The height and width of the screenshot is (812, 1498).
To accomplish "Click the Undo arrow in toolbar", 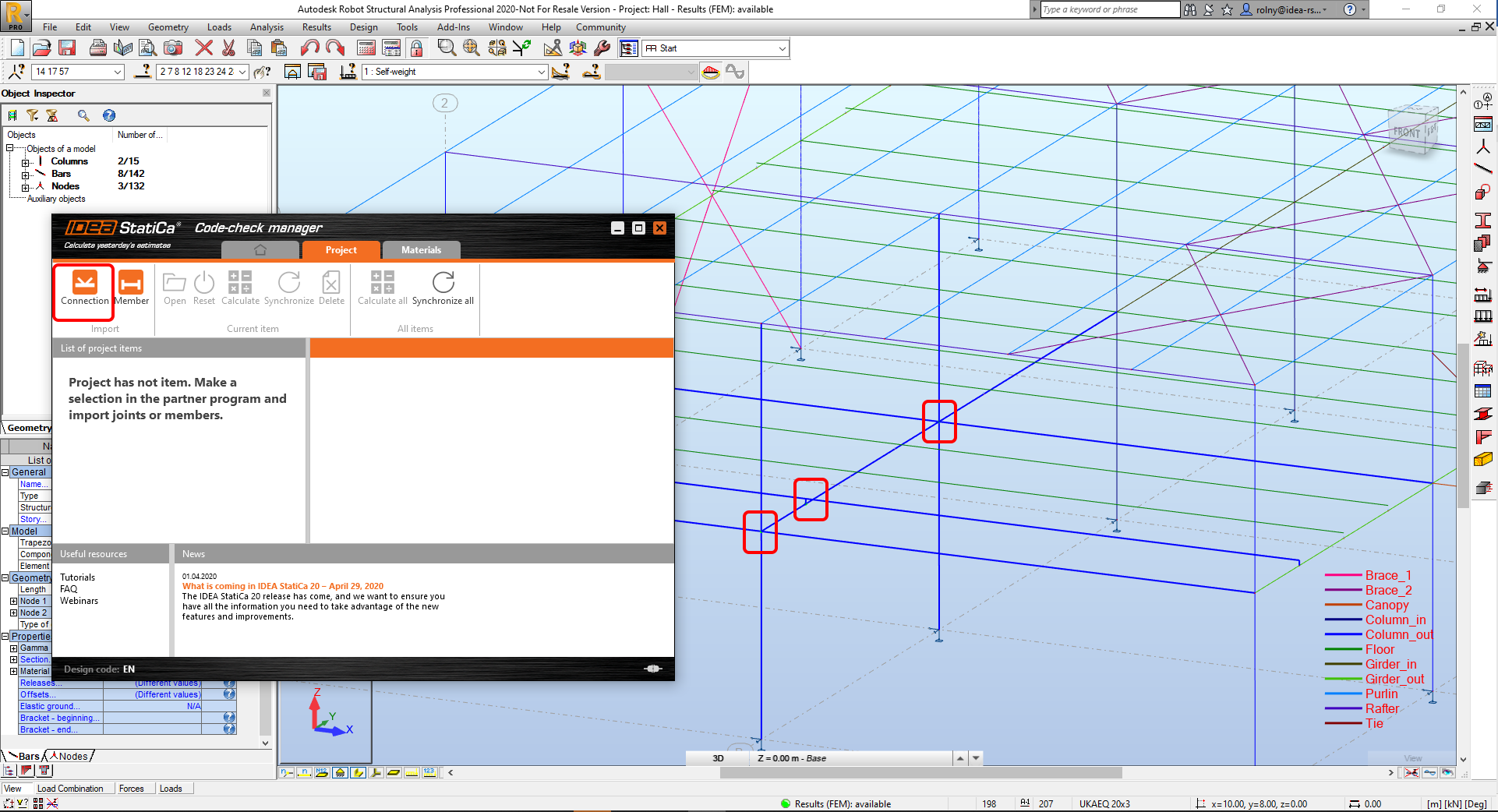I will pos(309,48).
